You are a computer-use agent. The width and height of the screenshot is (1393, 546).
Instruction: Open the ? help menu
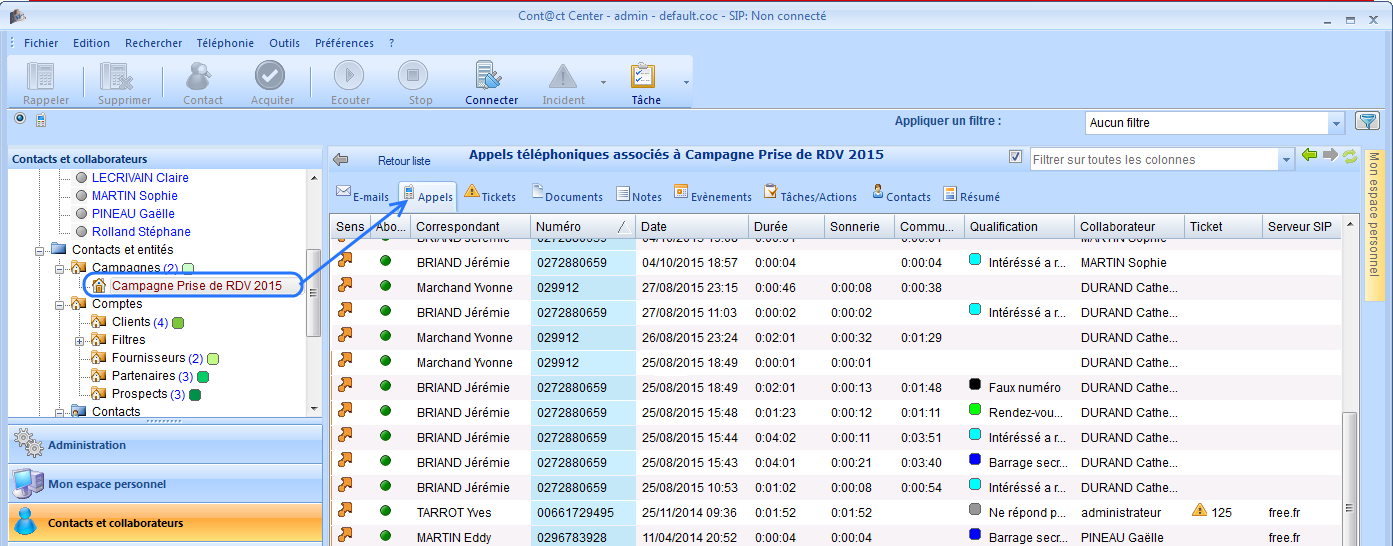[392, 43]
